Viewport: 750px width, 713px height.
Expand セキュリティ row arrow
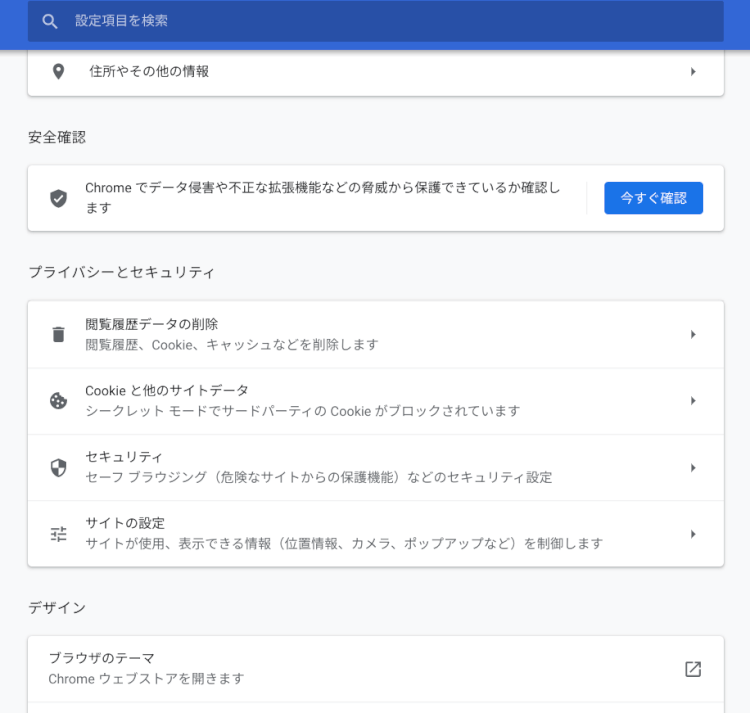pyautogui.click(x=693, y=468)
